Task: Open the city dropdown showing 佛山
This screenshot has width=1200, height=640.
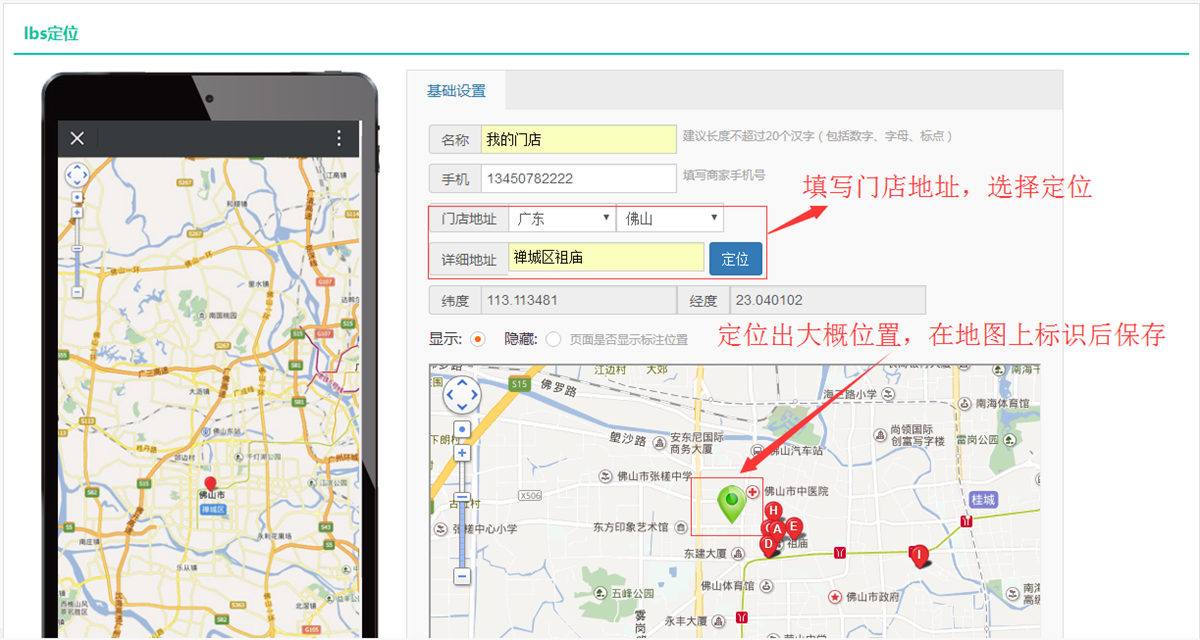Action: coord(670,218)
